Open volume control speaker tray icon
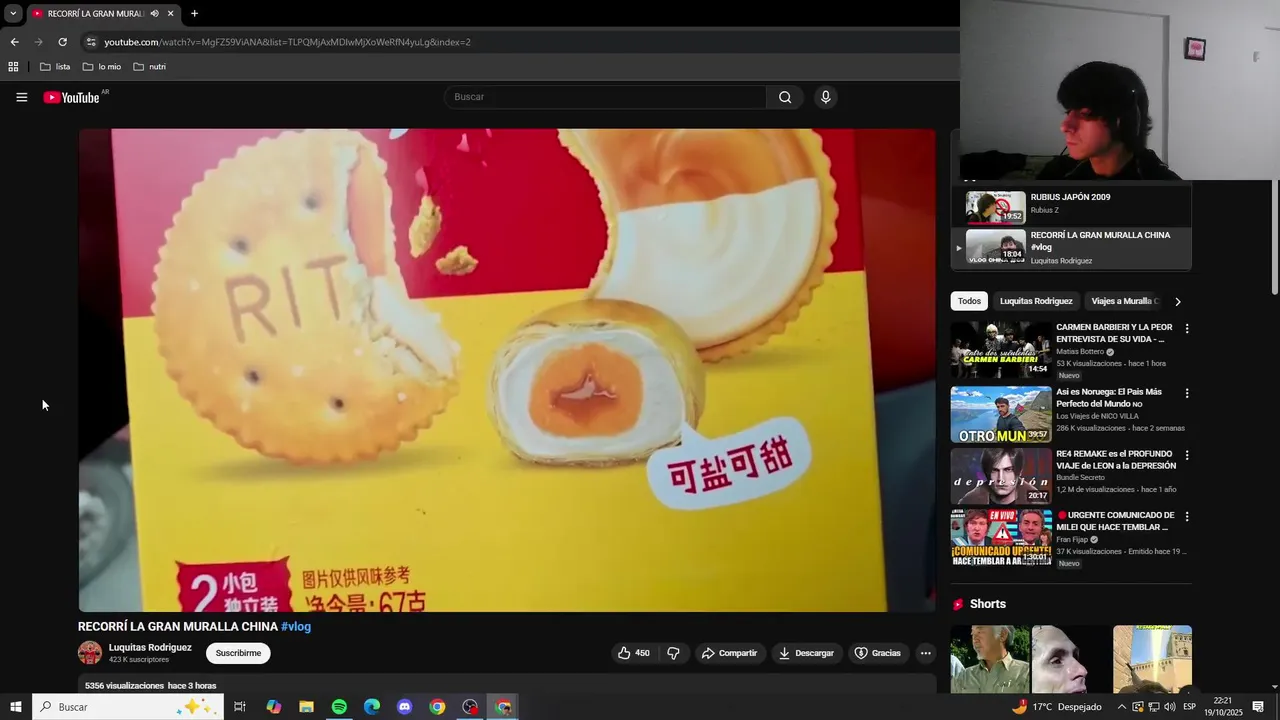 click(x=1170, y=707)
